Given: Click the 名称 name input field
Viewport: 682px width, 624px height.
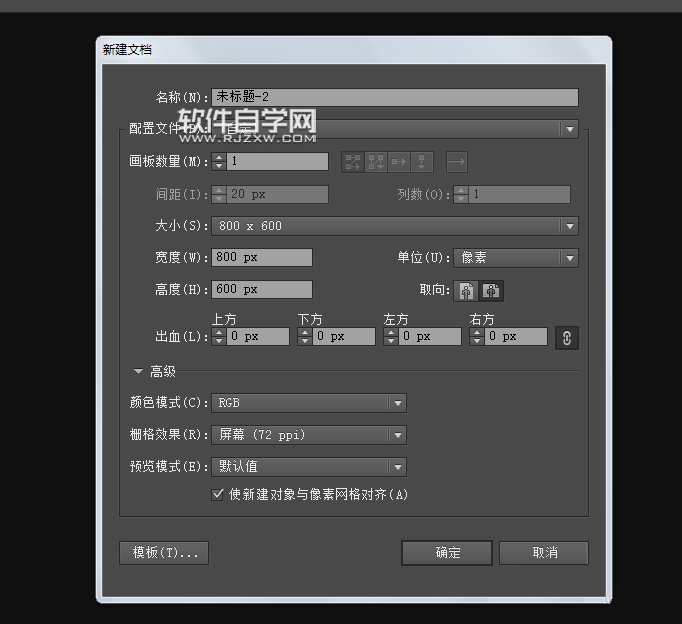Looking at the screenshot, I should pyautogui.click(x=395, y=97).
